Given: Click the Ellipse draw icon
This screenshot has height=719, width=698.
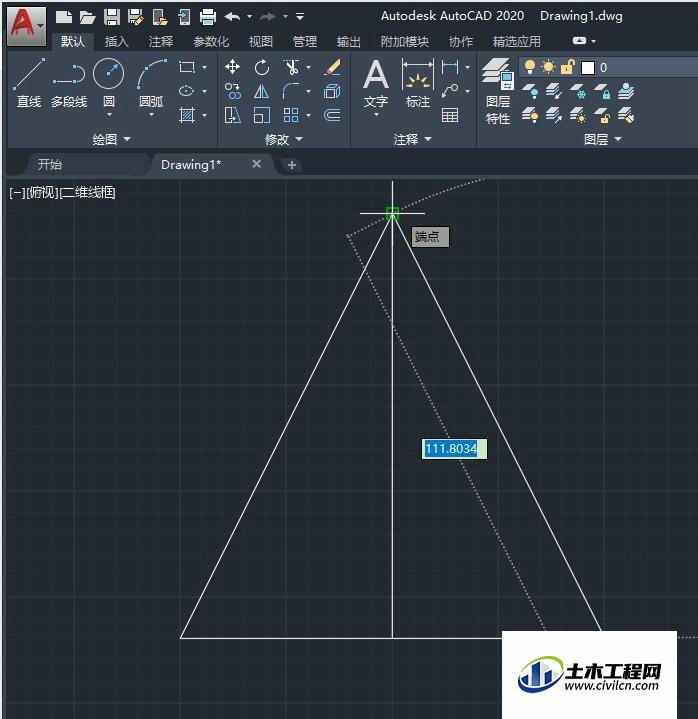Looking at the screenshot, I should click(x=187, y=91).
